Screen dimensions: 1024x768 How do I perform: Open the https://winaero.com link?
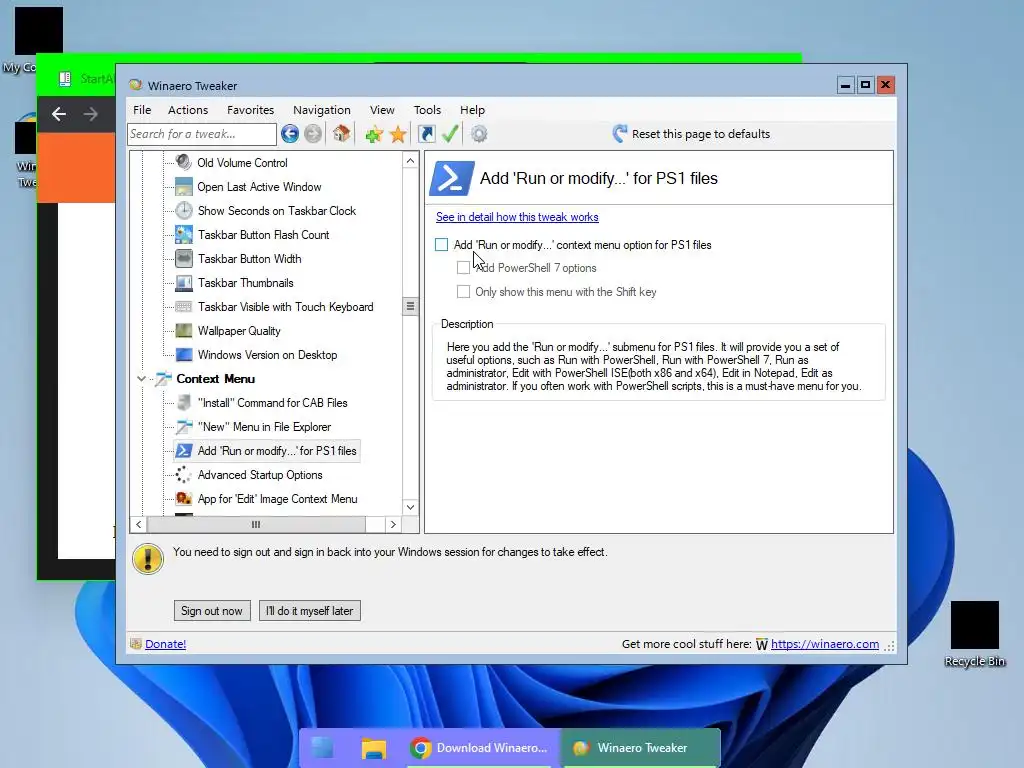point(825,644)
